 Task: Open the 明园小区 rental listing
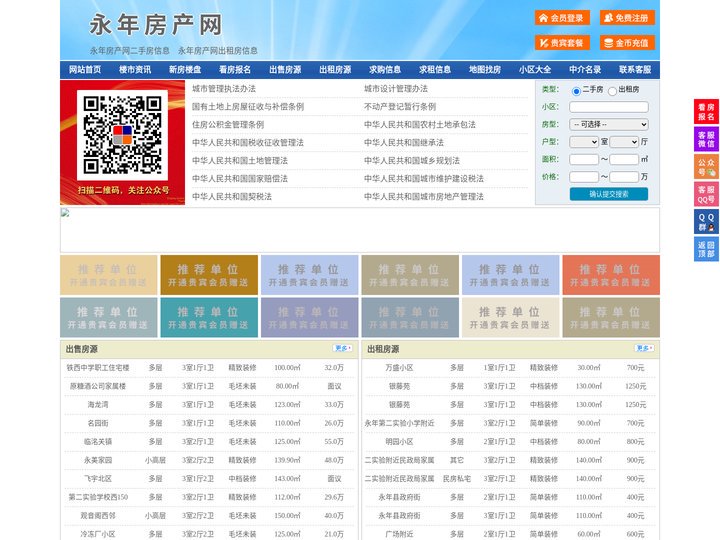pyautogui.click(x=399, y=442)
